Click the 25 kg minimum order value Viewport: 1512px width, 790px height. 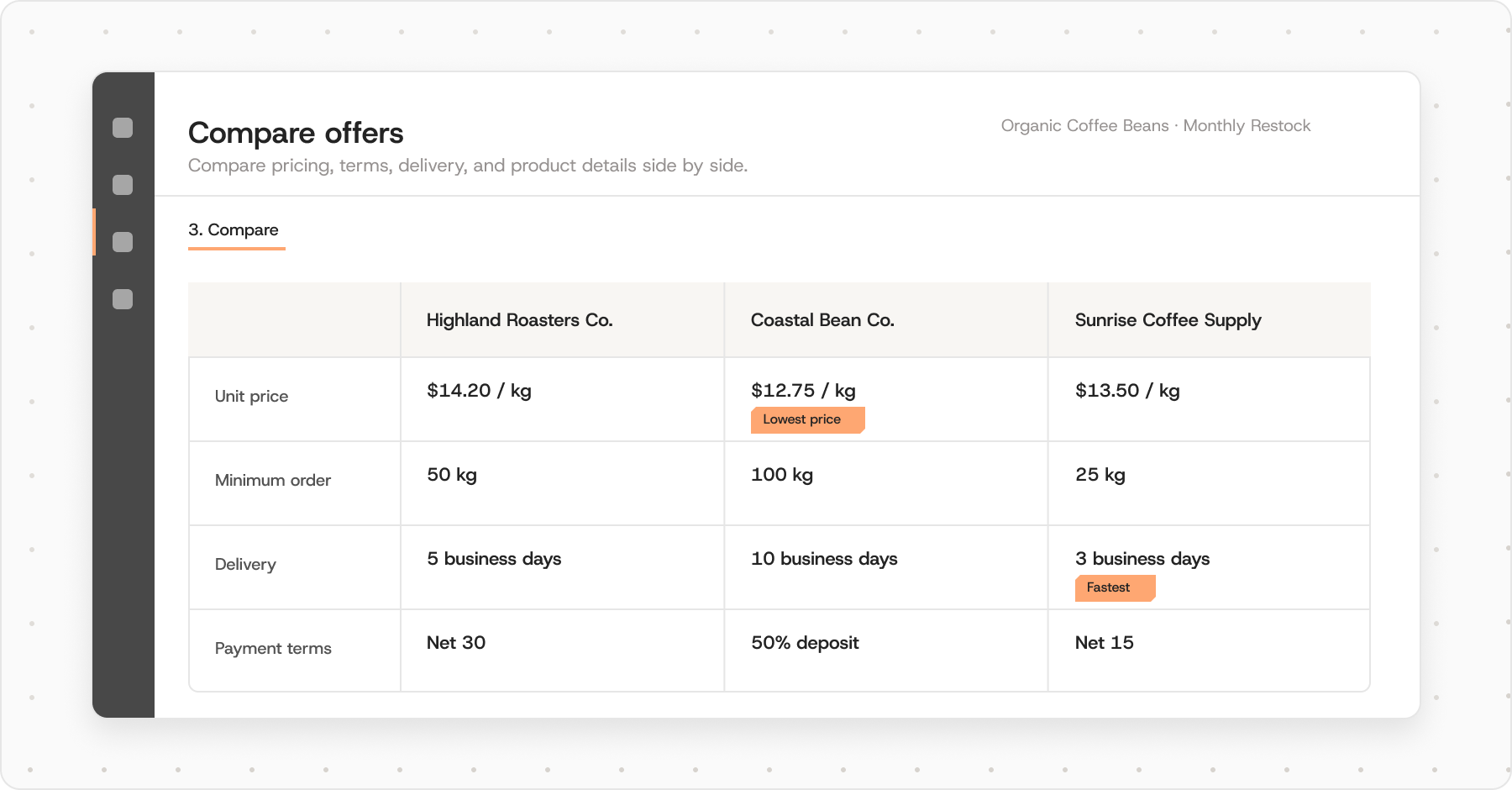click(x=1100, y=475)
